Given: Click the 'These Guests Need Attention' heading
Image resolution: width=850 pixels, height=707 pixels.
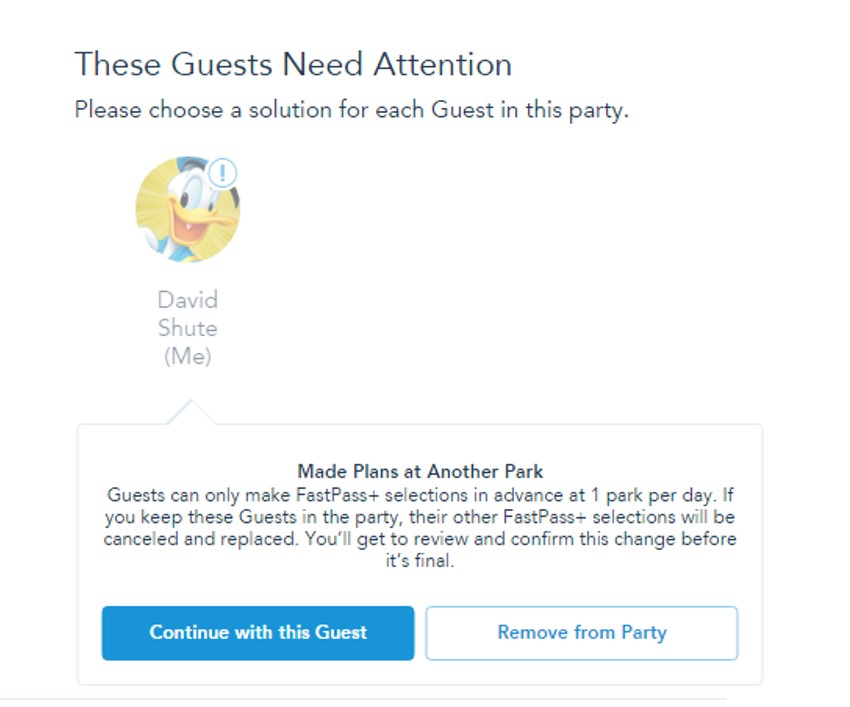Looking at the screenshot, I should (293, 64).
